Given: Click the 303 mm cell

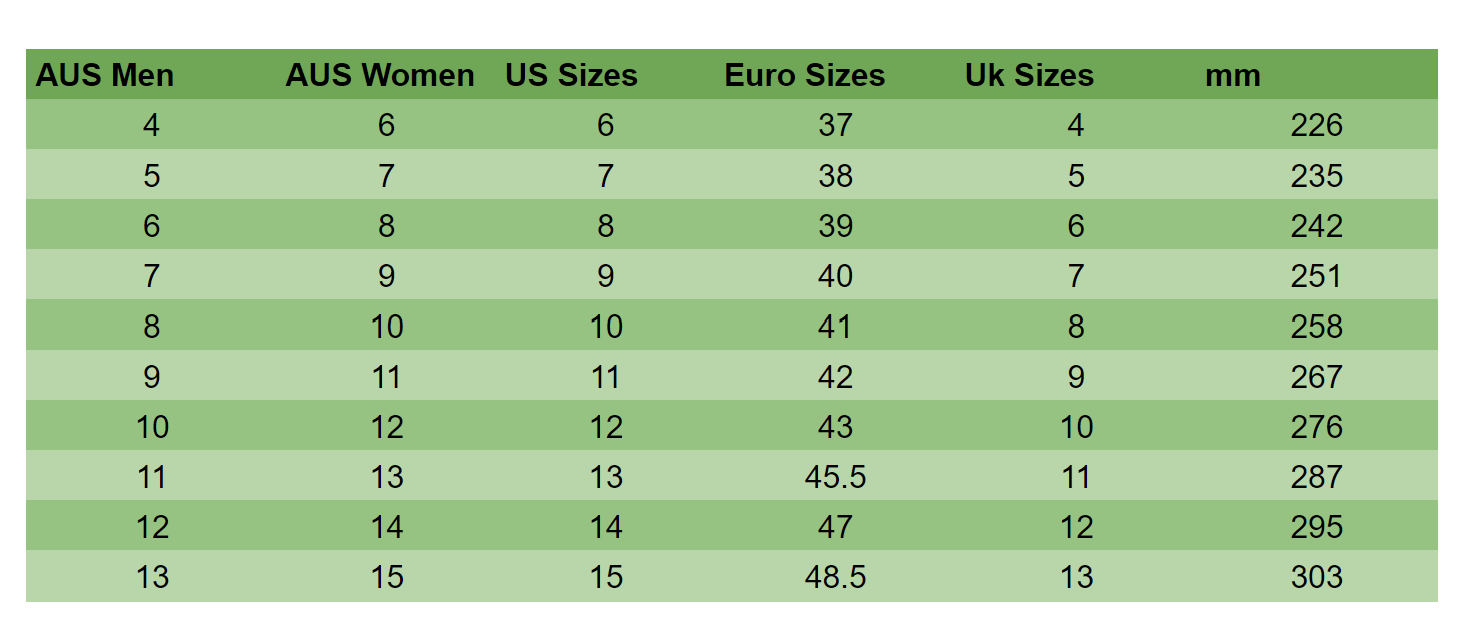Looking at the screenshot, I should (x=1316, y=577).
